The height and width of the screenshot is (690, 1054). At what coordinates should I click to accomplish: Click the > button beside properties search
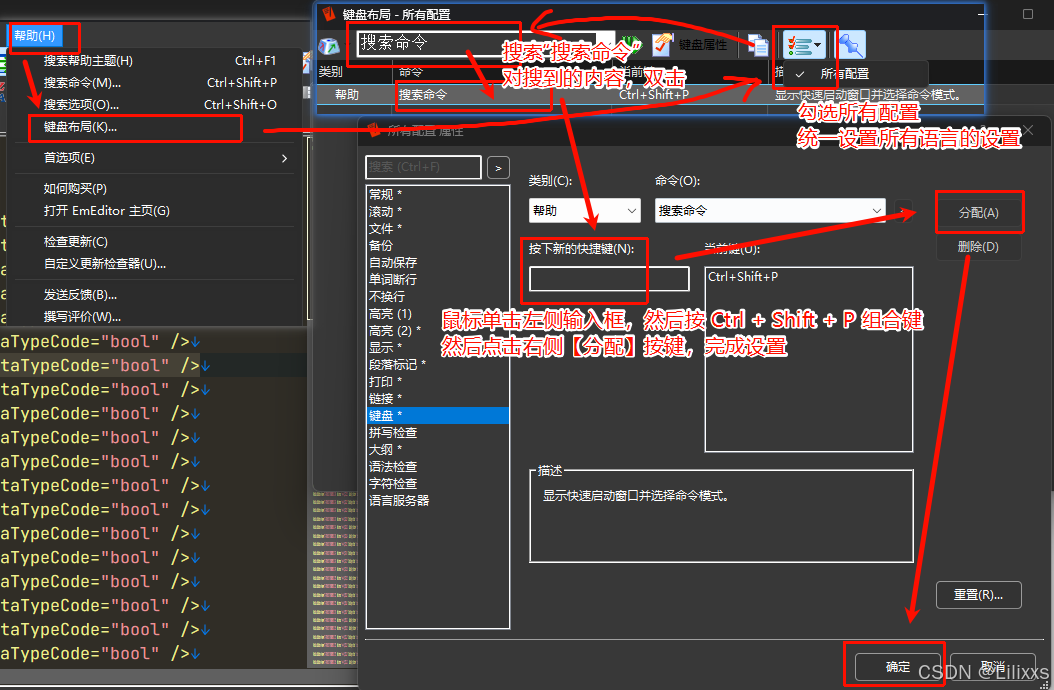pos(498,167)
